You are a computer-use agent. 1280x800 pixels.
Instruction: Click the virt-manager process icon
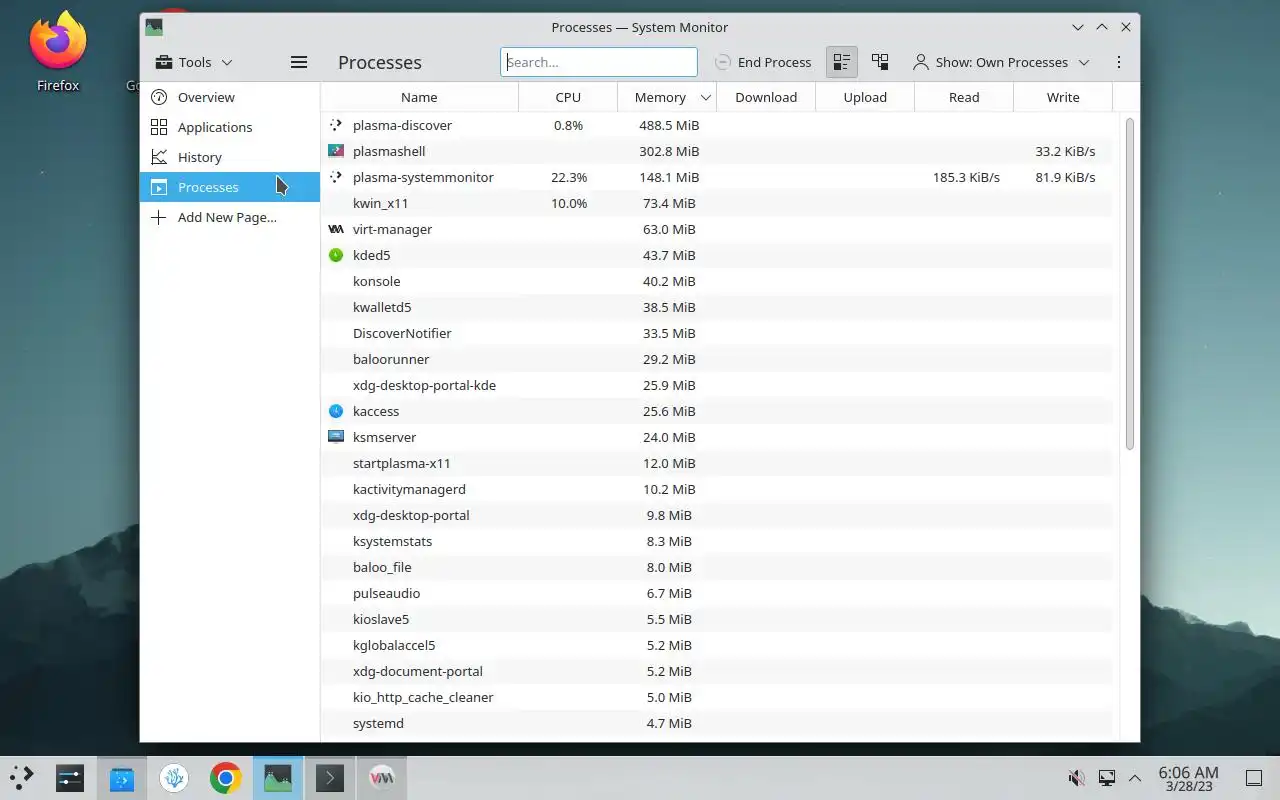(x=336, y=229)
